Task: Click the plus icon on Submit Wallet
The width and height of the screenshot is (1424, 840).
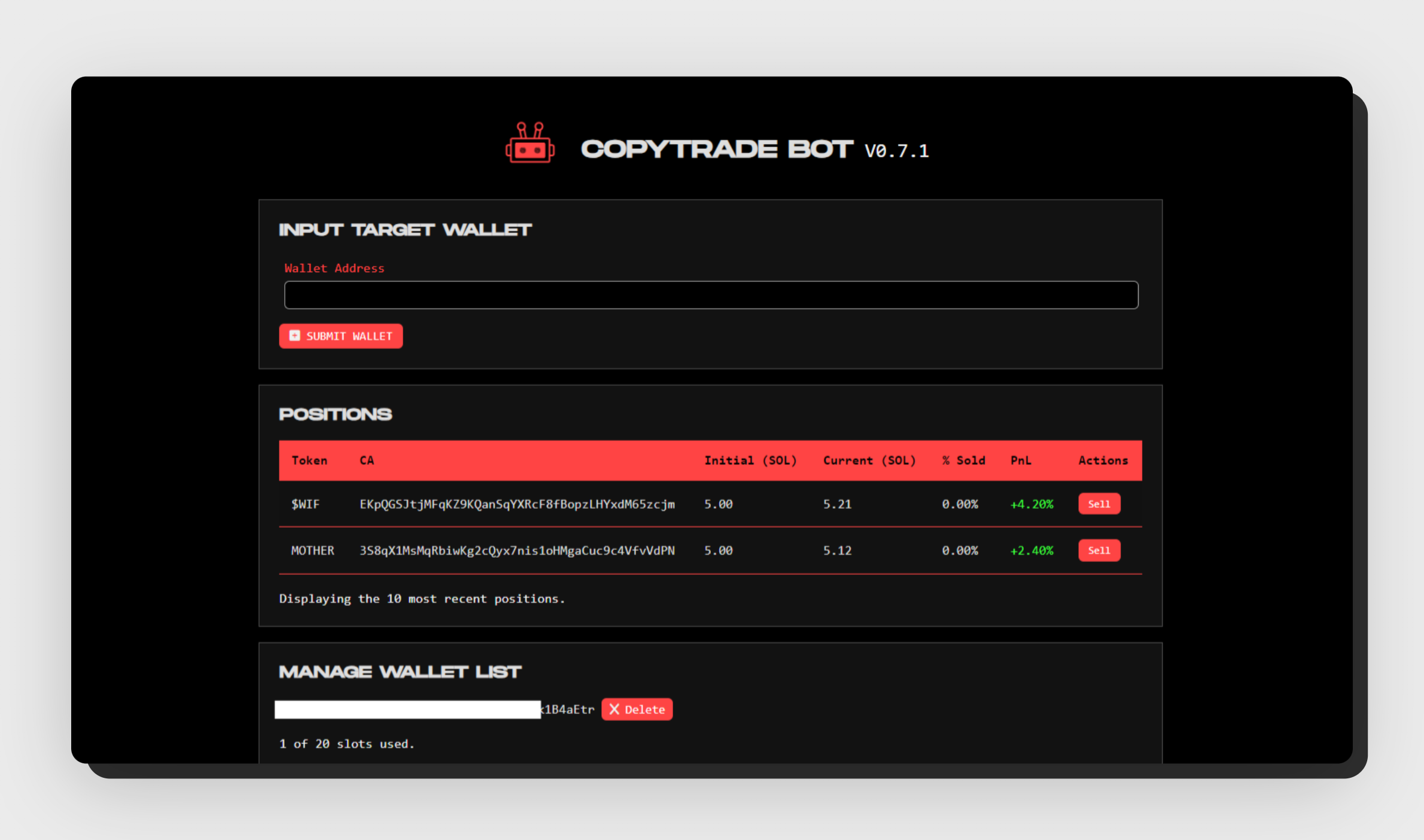Action: pyautogui.click(x=294, y=336)
